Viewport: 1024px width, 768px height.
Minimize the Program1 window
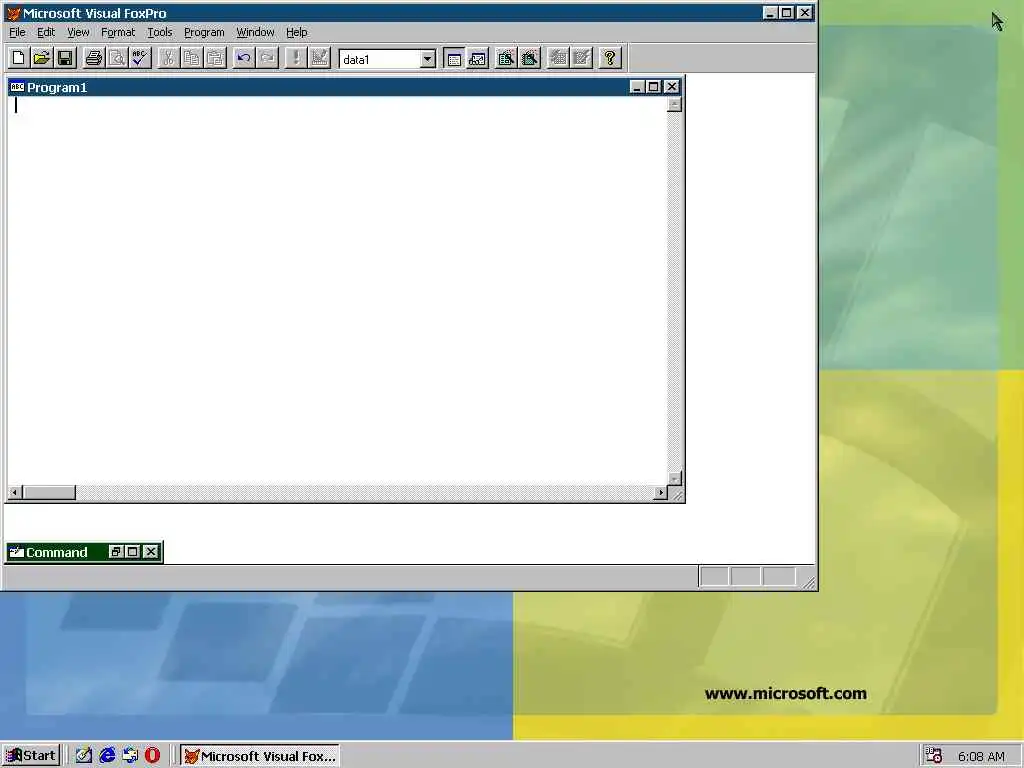637,87
